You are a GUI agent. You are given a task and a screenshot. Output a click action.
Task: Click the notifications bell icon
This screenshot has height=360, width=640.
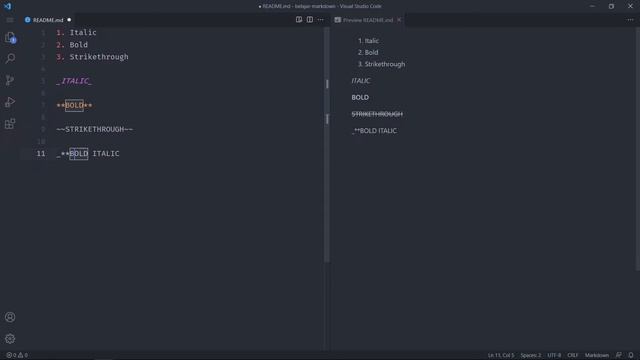click(x=631, y=355)
